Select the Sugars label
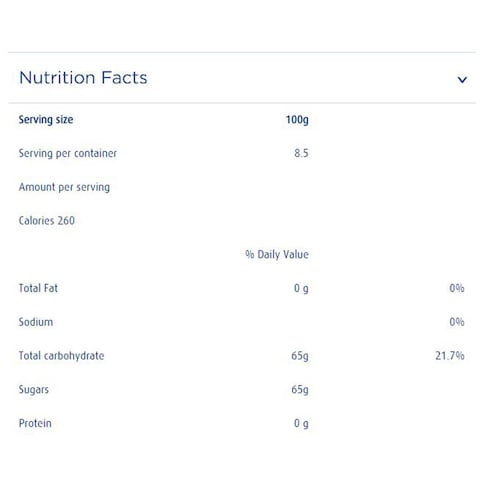Image resolution: width=480 pixels, height=480 pixels. pyautogui.click(x=34, y=390)
